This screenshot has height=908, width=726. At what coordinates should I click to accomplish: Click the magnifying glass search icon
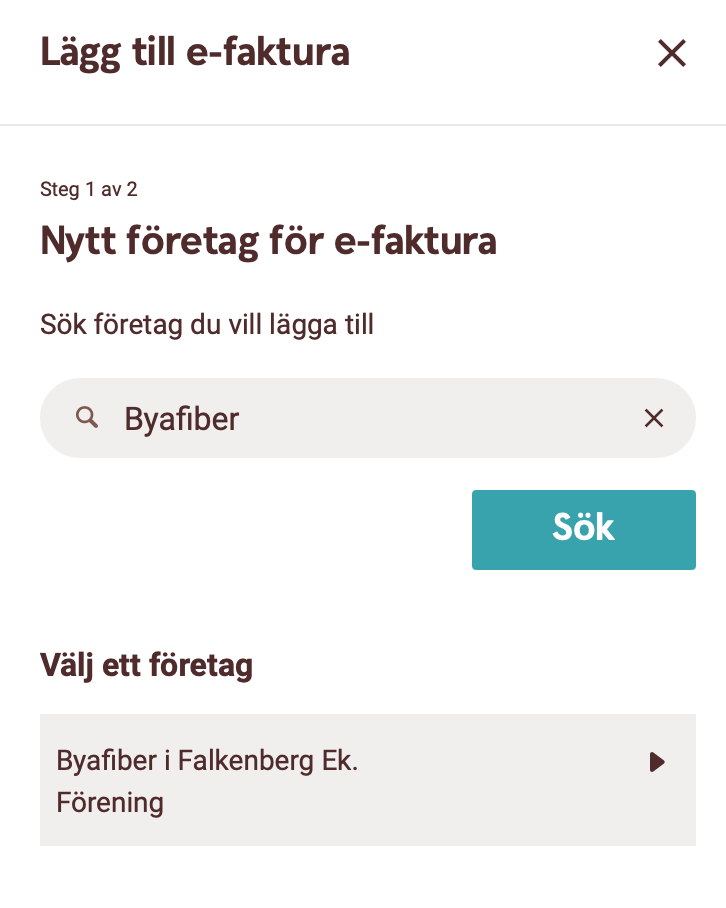(x=88, y=418)
